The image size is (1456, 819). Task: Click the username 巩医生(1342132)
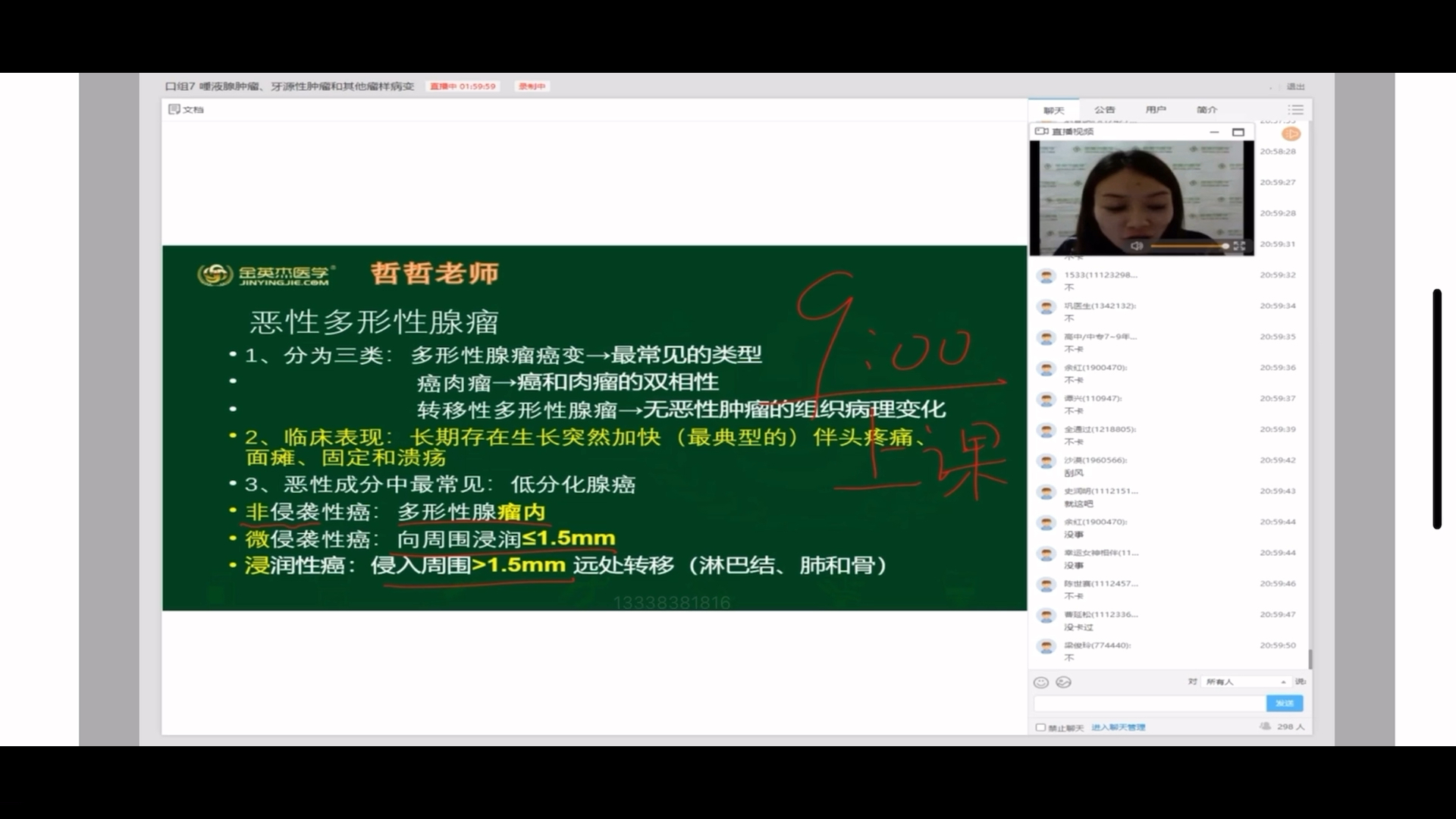tap(1100, 306)
